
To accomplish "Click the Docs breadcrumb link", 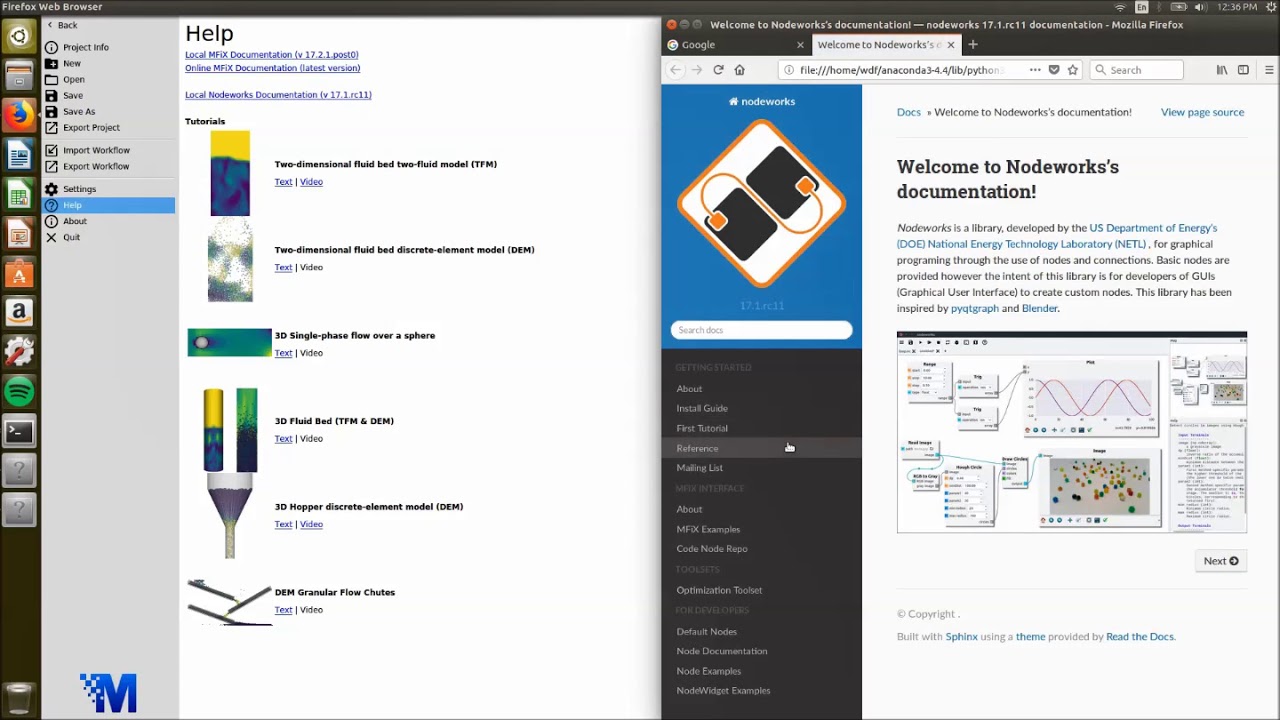I will [909, 112].
